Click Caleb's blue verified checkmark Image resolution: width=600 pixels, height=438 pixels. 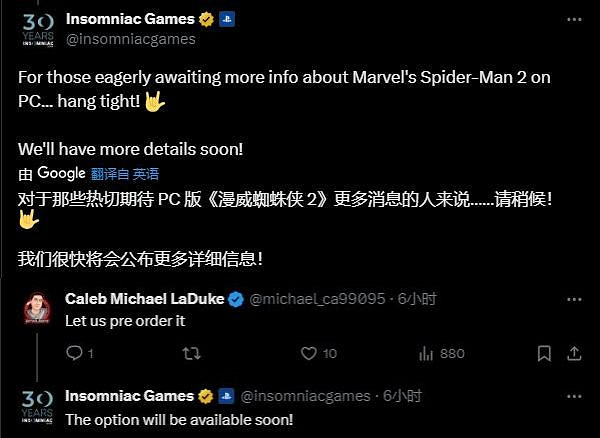pos(236,299)
